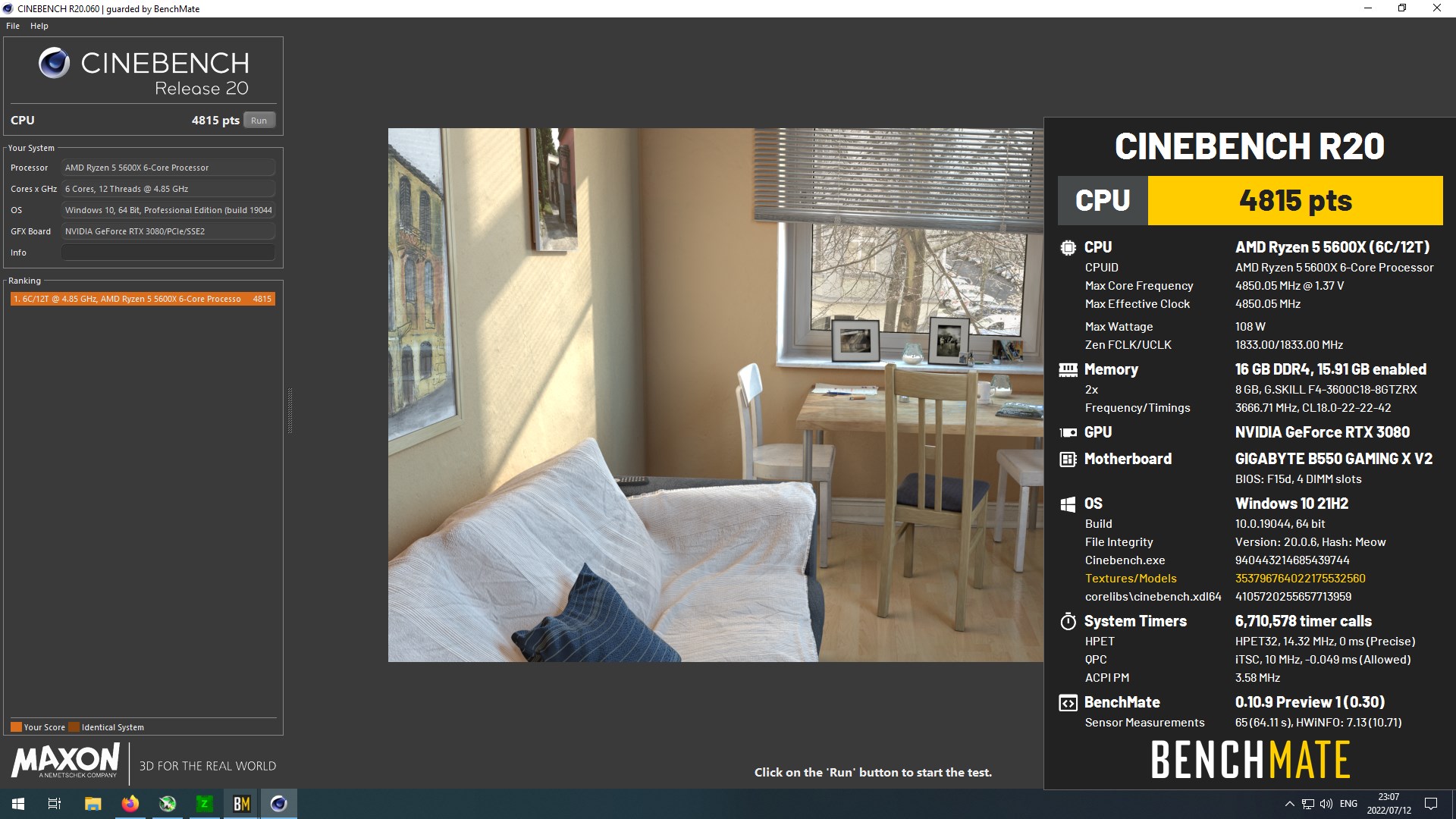
Task: Click the Memory icon in BenchMate panel
Action: tap(1068, 369)
